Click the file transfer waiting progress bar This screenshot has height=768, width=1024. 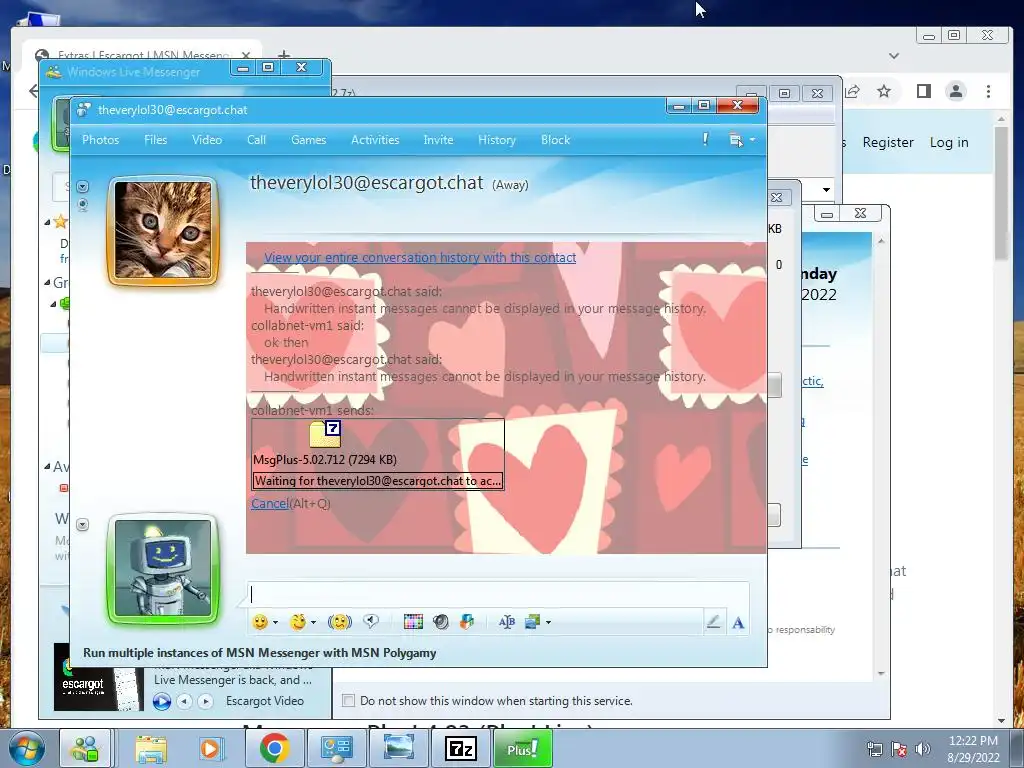377,481
